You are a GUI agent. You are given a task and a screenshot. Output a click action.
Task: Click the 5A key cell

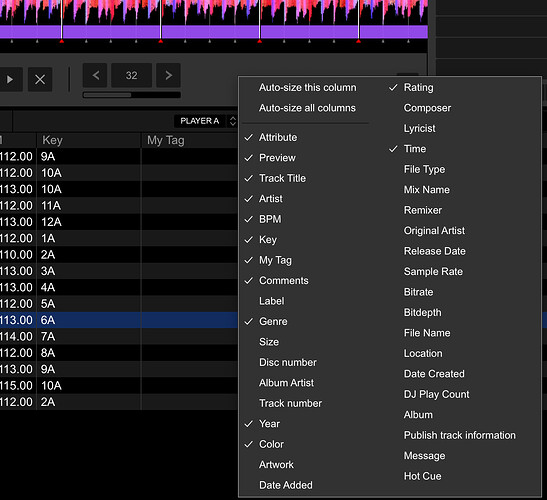coord(89,304)
